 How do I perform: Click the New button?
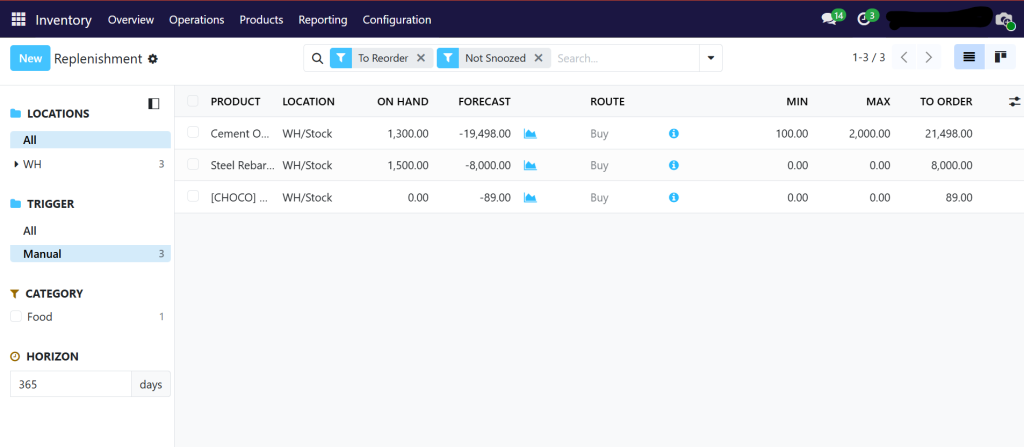[30, 58]
